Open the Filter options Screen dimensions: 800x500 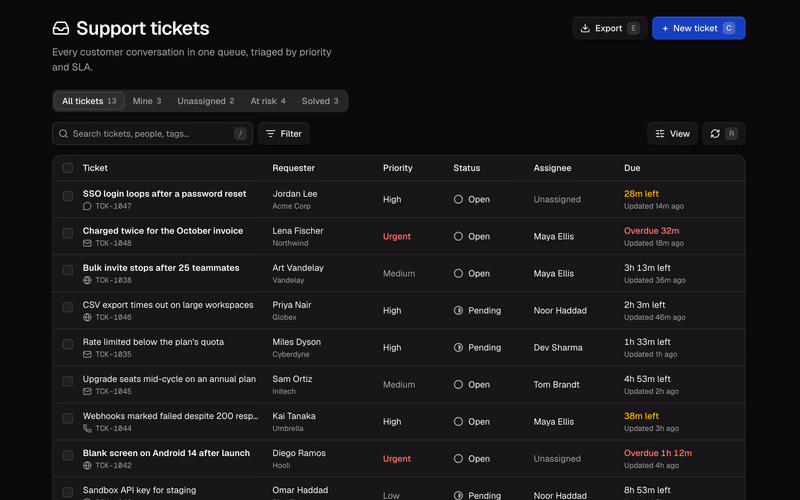point(284,134)
